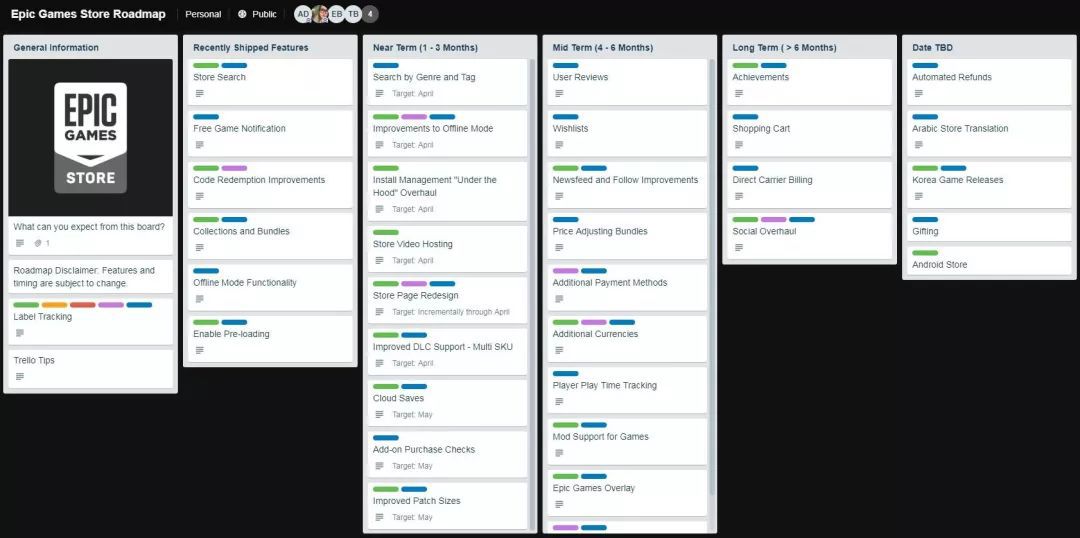Click the Recently Shipped Features list header
The image size is (1080, 538).
(251, 48)
